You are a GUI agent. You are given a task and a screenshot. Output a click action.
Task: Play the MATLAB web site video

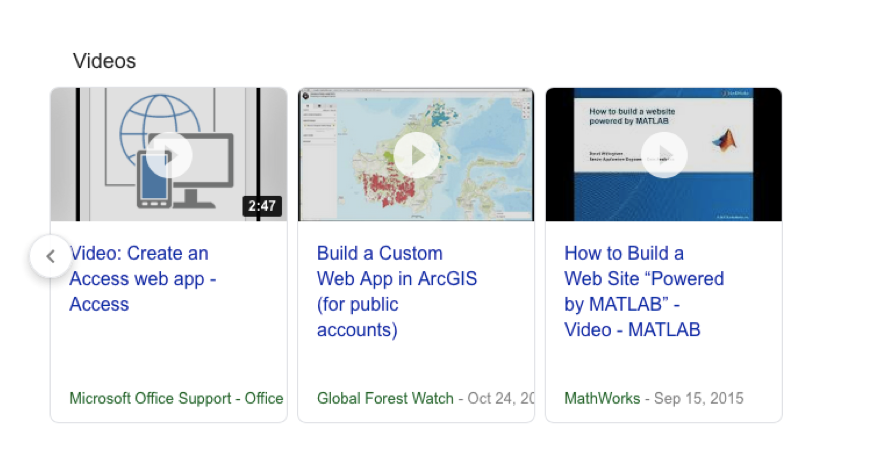tap(664, 155)
